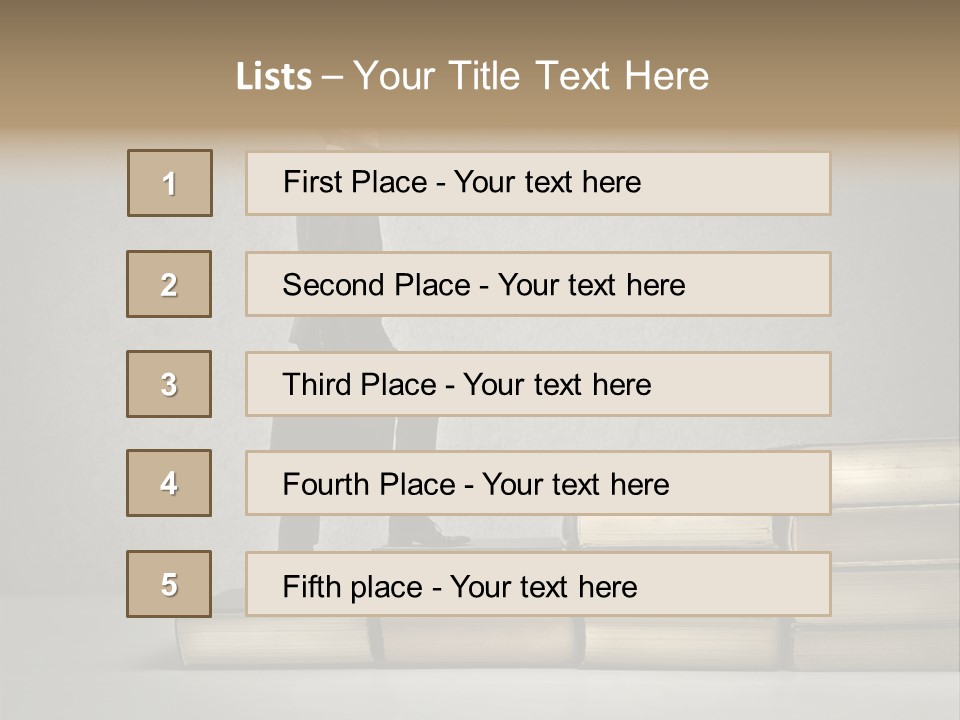Select the number 4 box
This screenshot has width=960, height=720.
(169, 483)
